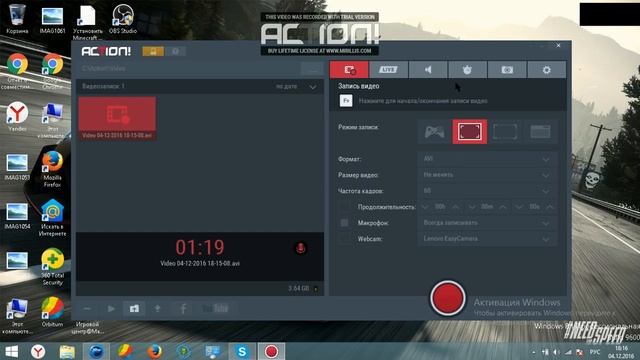This screenshot has width=640, height=360.
Task: Open the Orbitum desktop shortcut
Action: [x=52, y=312]
